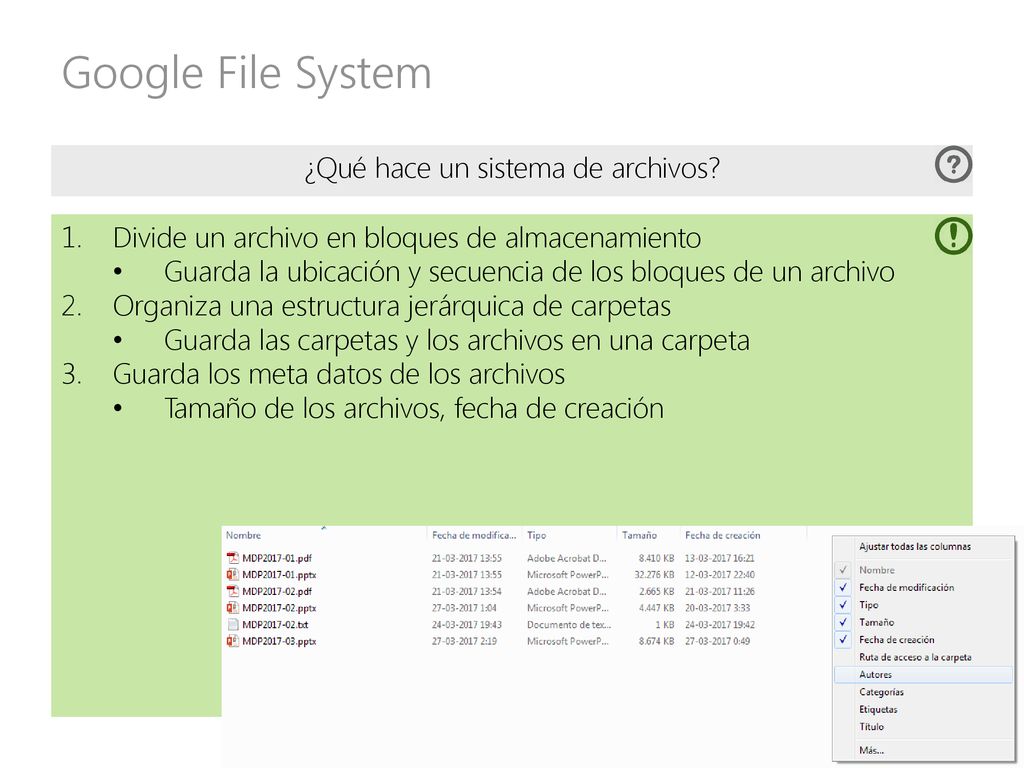This screenshot has width=1024, height=768.
Task: Enable Ruta de acceso a la carpeta column
Action: click(x=915, y=657)
